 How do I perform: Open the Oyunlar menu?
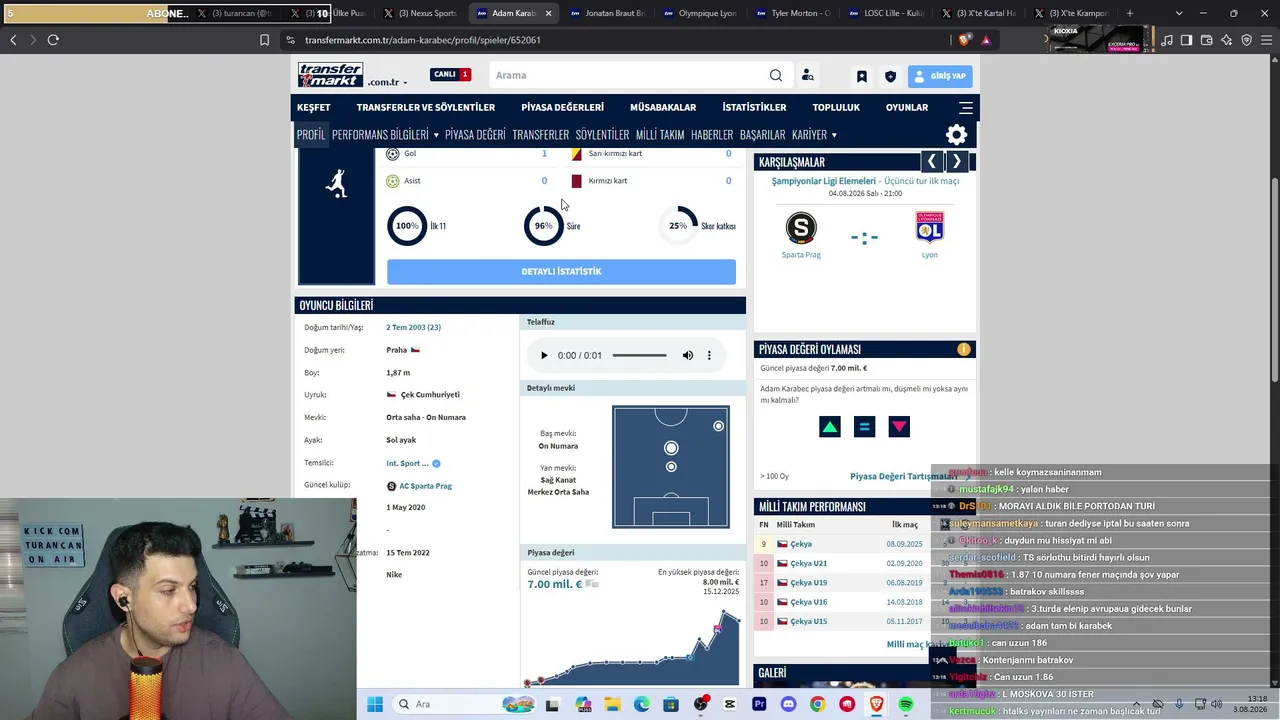click(907, 107)
